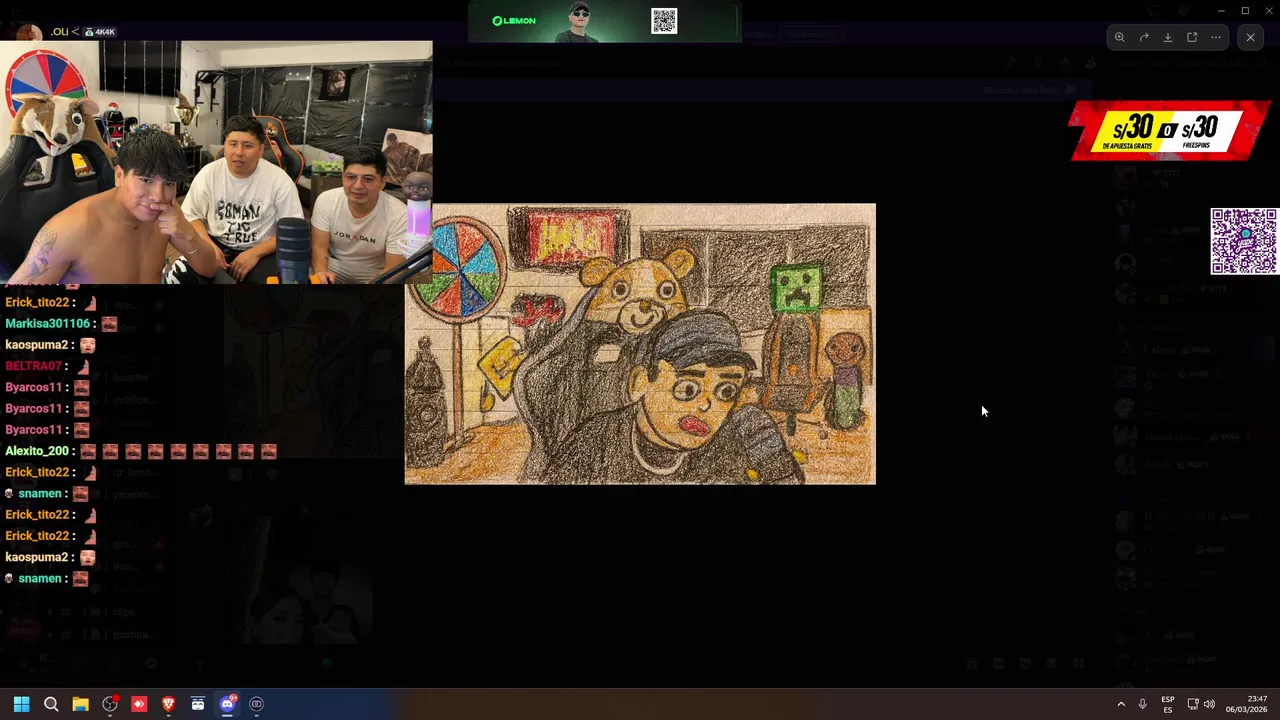Viewport: 1280px width, 720px height.
Task: Click the crayon drawing image preview
Action: [640, 344]
